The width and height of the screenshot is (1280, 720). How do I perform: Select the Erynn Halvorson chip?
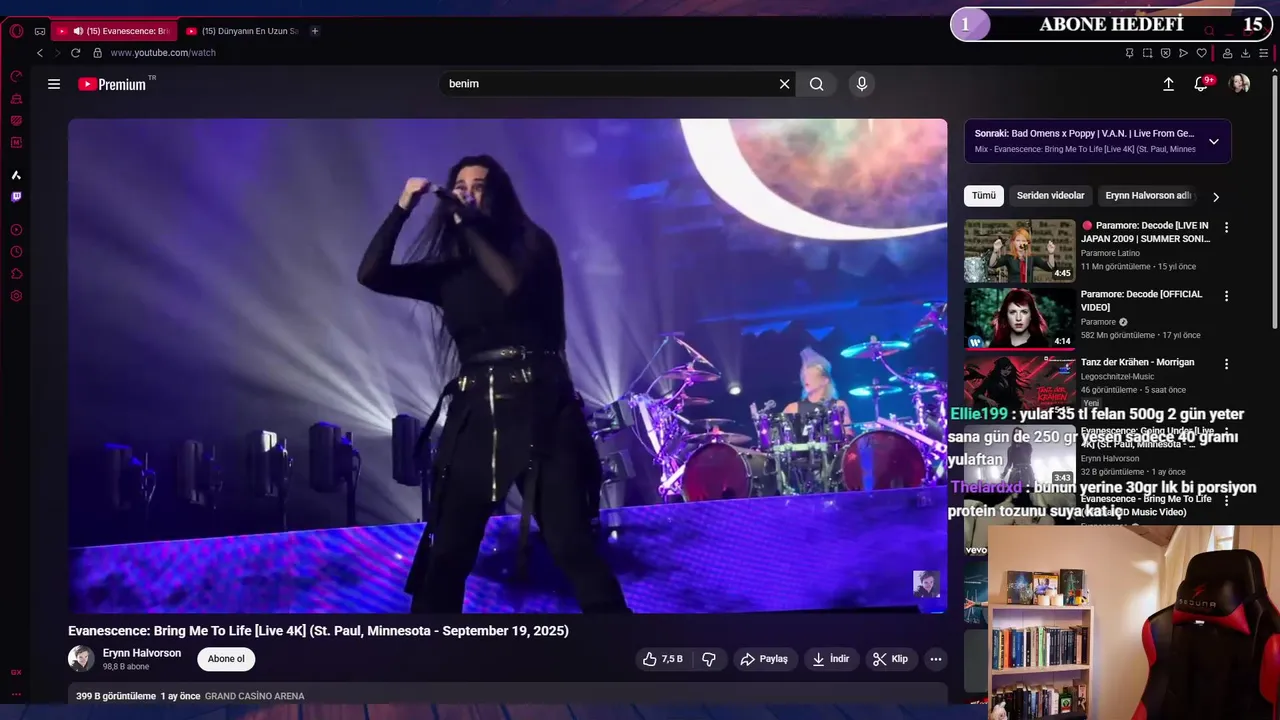(x=1148, y=196)
